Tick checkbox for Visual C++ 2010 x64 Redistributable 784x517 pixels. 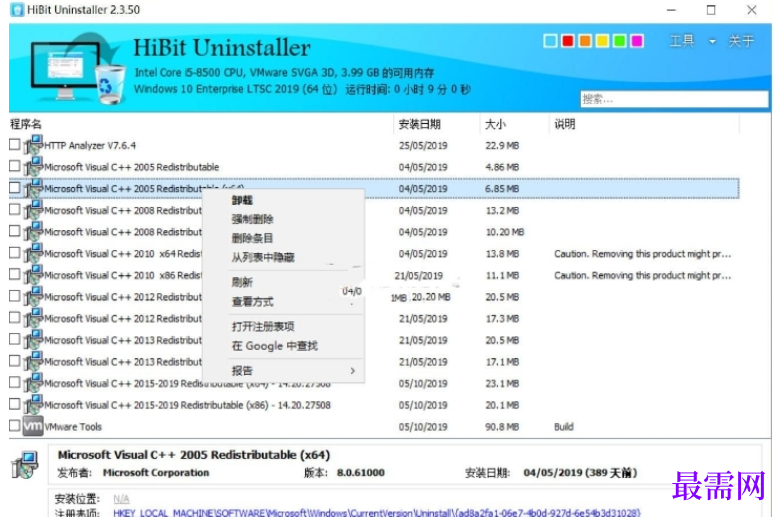(x=14, y=252)
